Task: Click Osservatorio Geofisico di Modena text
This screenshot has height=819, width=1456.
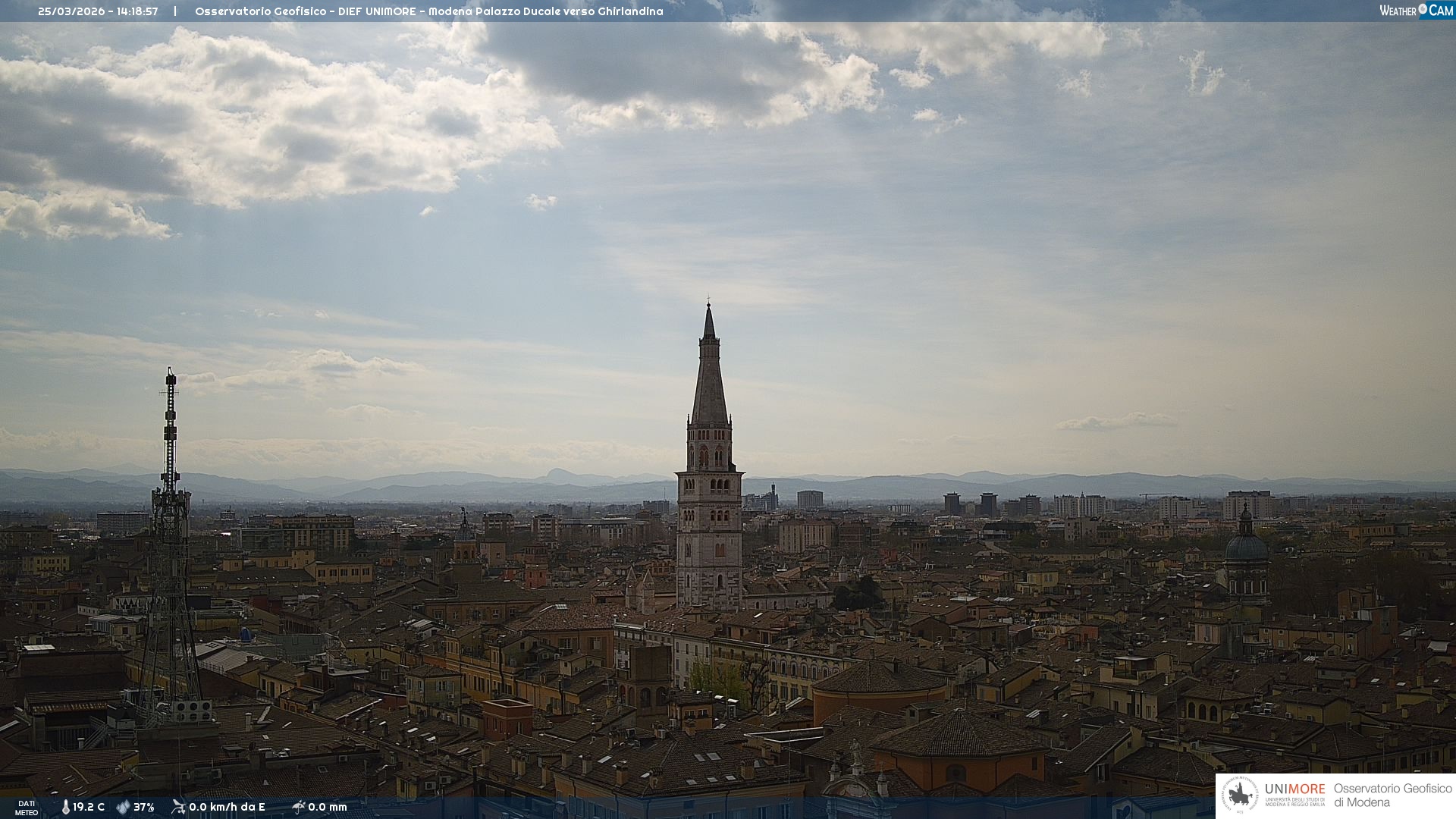Action: pyautogui.click(x=1392, y=795)
